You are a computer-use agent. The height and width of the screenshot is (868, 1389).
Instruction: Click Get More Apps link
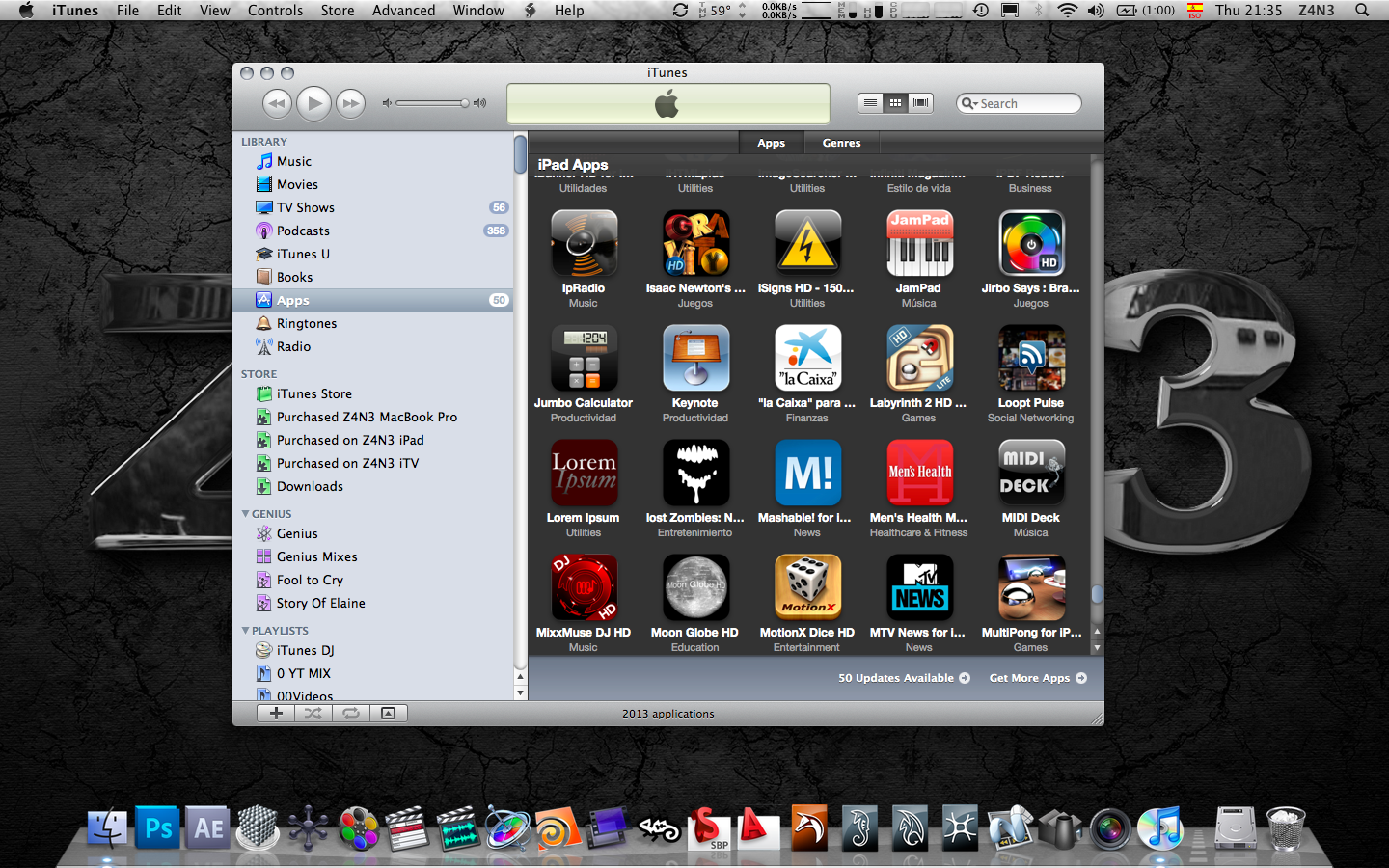[x=1038, y=678]
